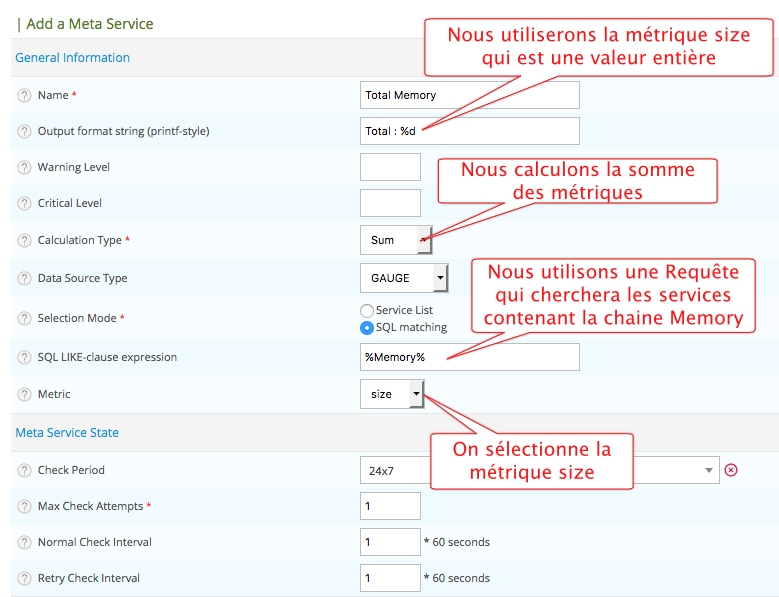This screenshot has width=779, height=597.
Task: Open the Data Source Type GAUGE dropdown
Action: point(403,278)
